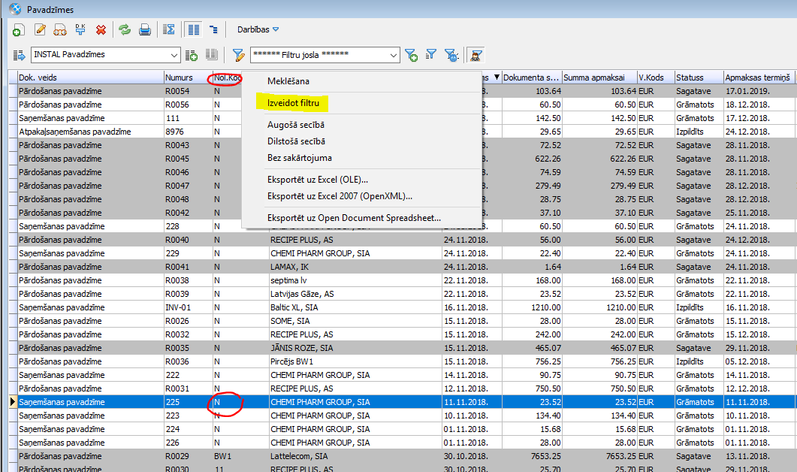Open the Filtru josla dropdown

click(x=391, y=55)
